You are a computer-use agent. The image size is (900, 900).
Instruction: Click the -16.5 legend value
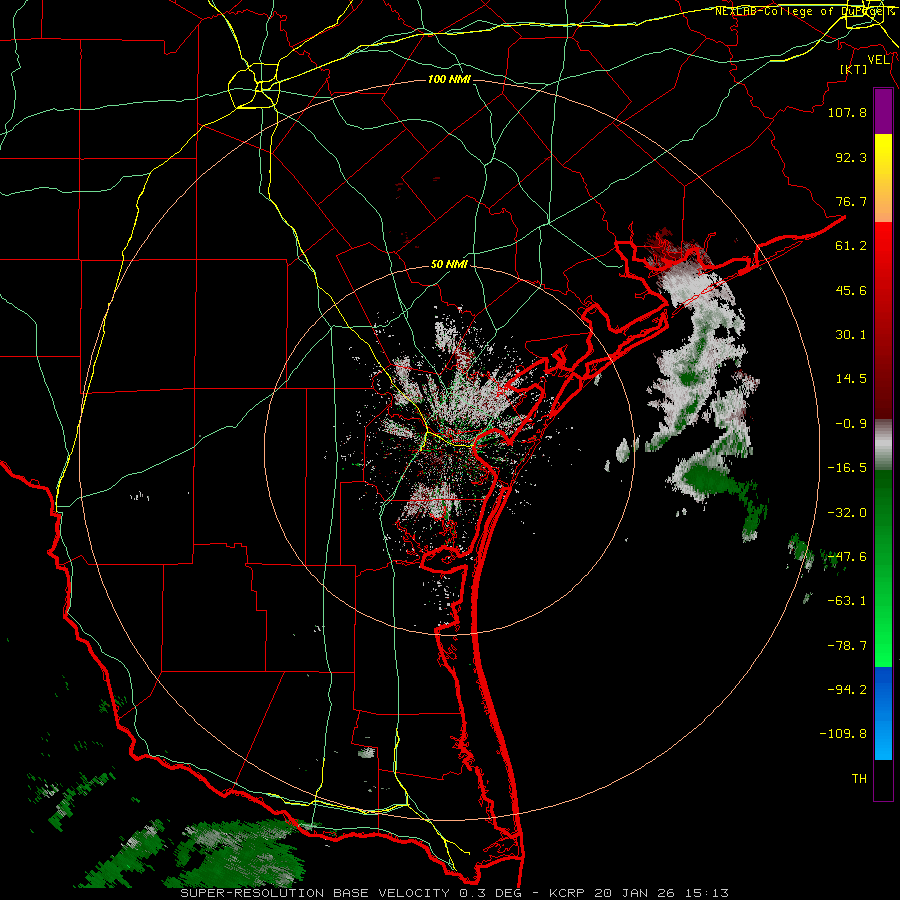[x=847, y=468]
